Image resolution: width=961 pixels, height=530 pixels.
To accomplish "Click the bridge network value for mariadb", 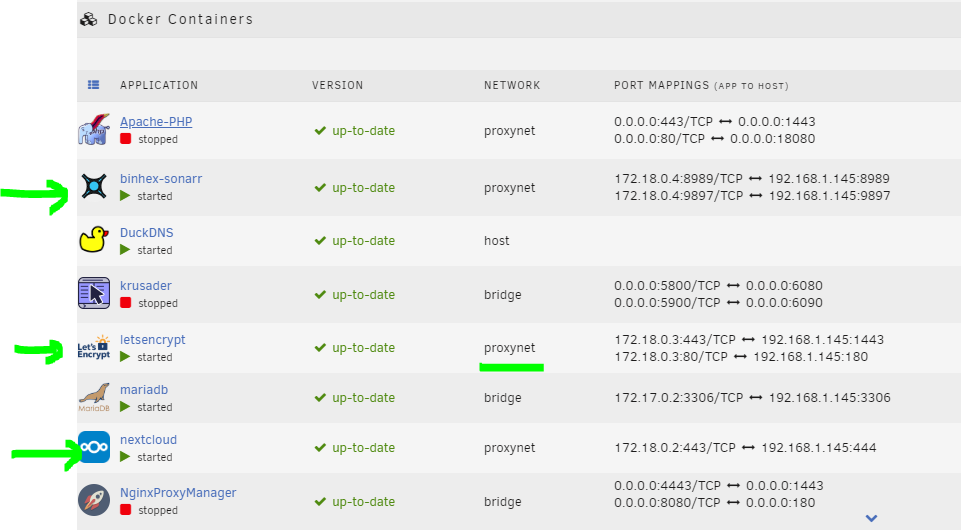I will pyautogui.click(x=503, y=398).
